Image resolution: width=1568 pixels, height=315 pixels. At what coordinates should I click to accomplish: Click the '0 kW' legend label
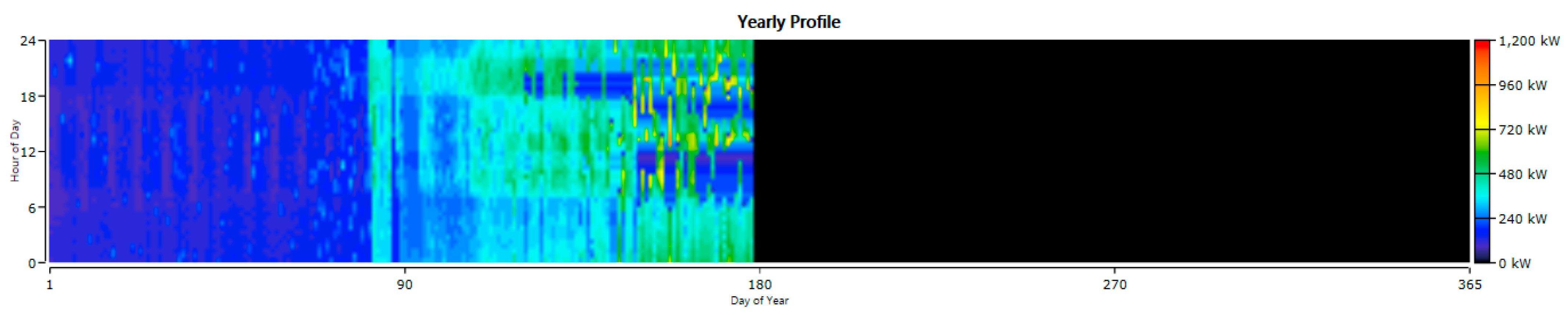[x=1514, y=263]
